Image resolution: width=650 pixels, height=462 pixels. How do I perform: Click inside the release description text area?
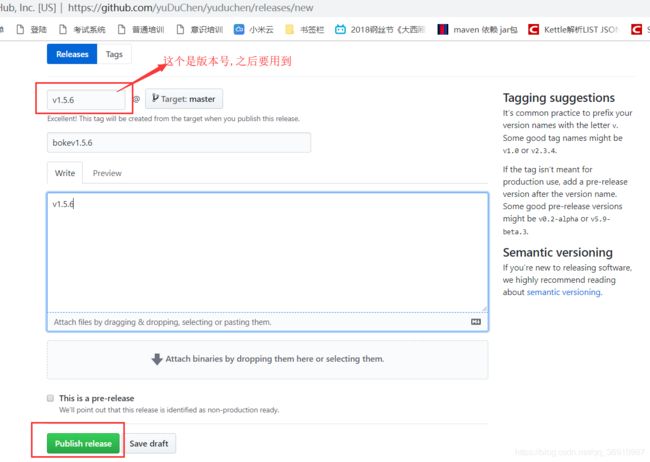coord(267,252)
